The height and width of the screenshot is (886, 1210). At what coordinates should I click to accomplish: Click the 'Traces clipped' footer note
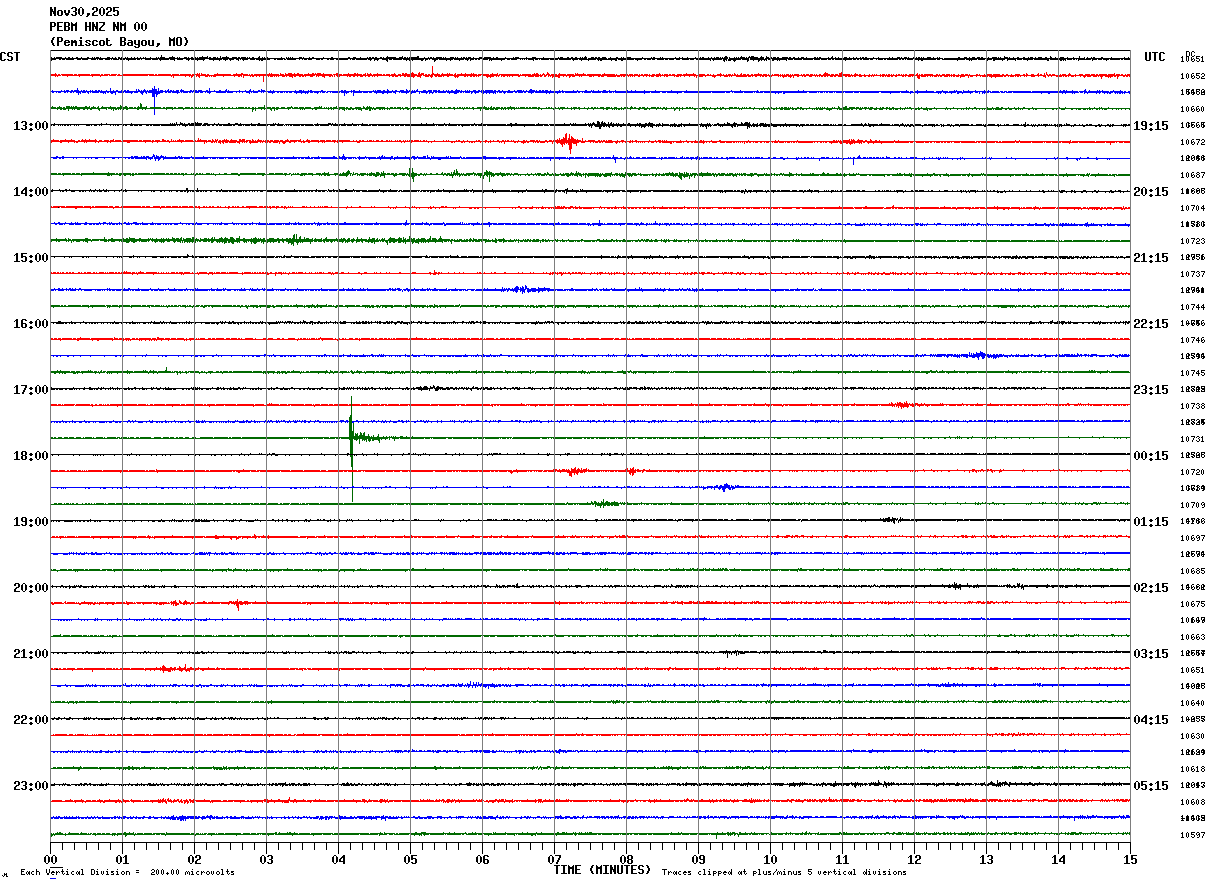click(784, 873)
